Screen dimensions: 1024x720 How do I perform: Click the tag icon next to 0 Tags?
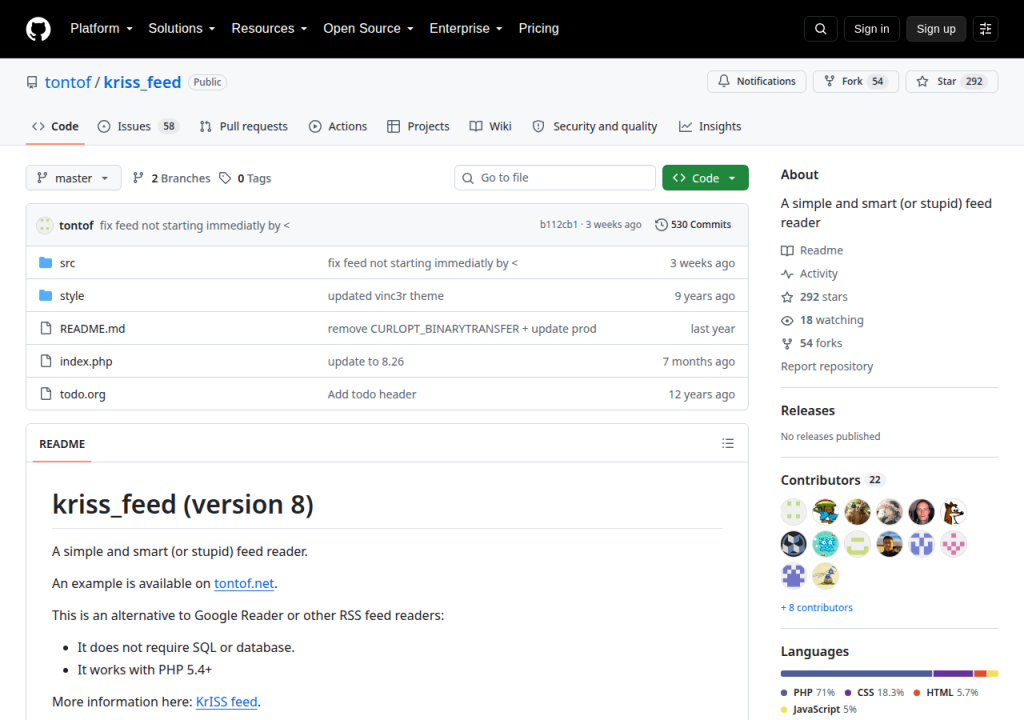[225, 178]
